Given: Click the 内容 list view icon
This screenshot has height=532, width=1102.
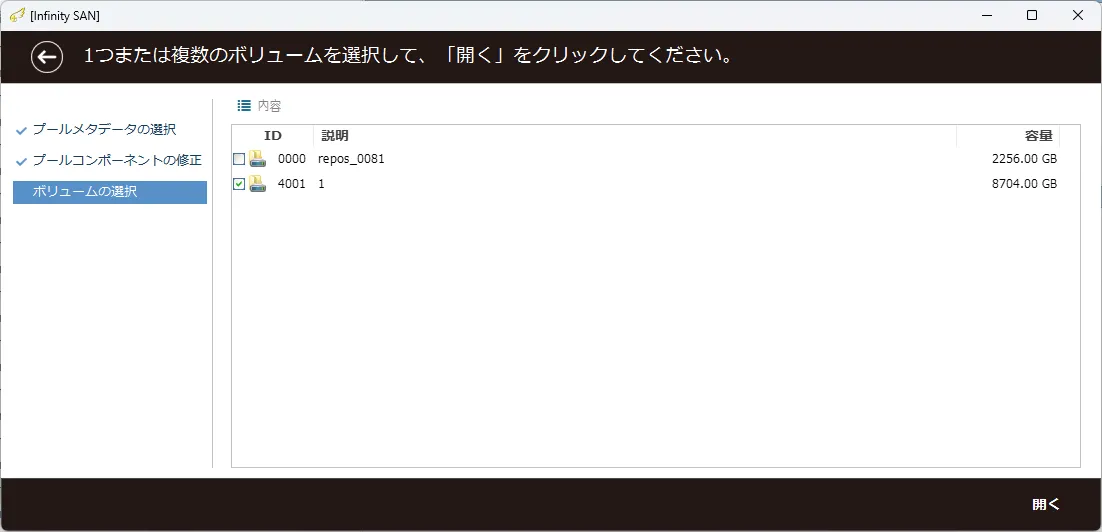Looking at the screenshot, I should 244,105.
